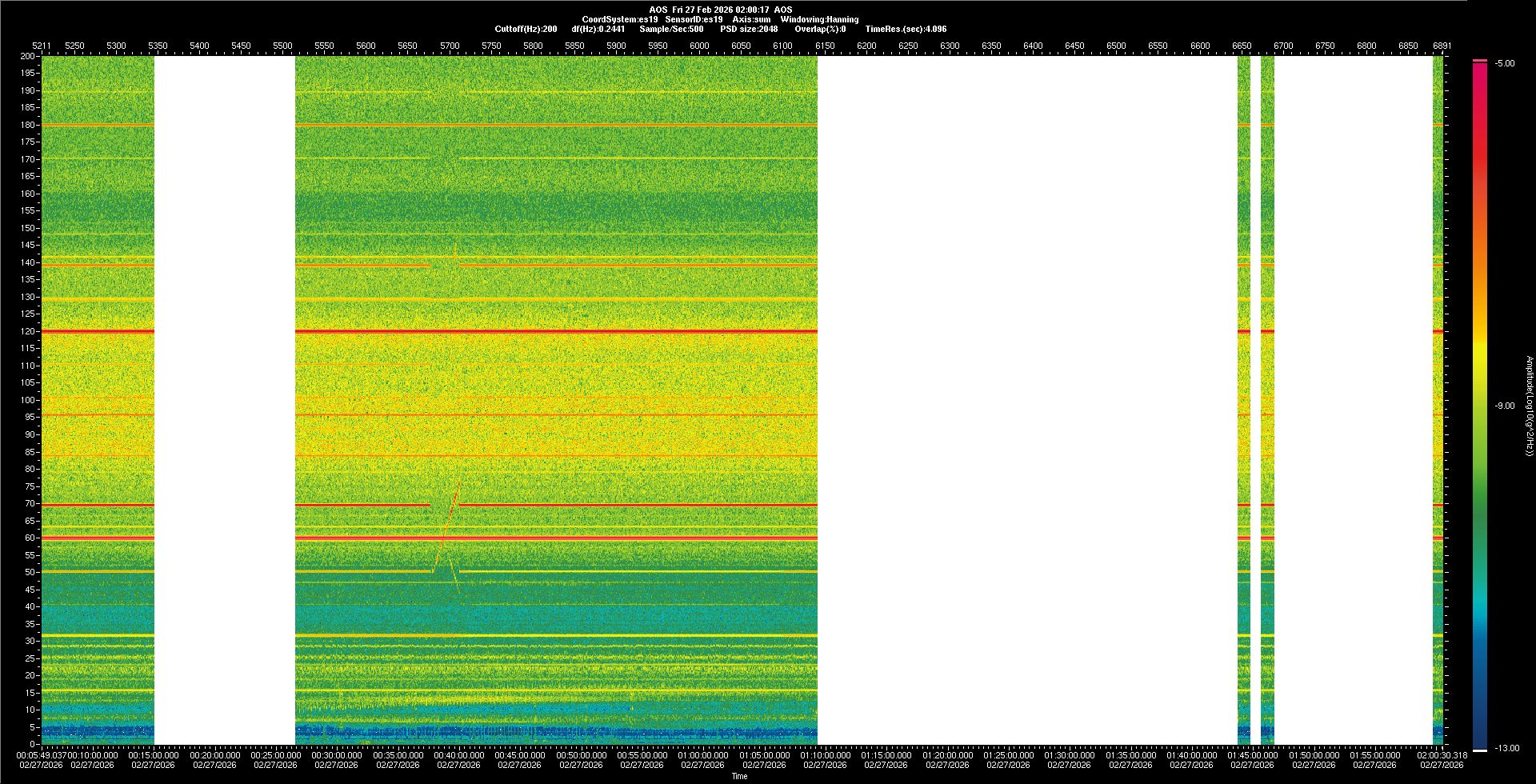Viewport: 1536px width, 784px height.
Task: Click the 01:00:00.000 time axis label
Action: [703, 754]
